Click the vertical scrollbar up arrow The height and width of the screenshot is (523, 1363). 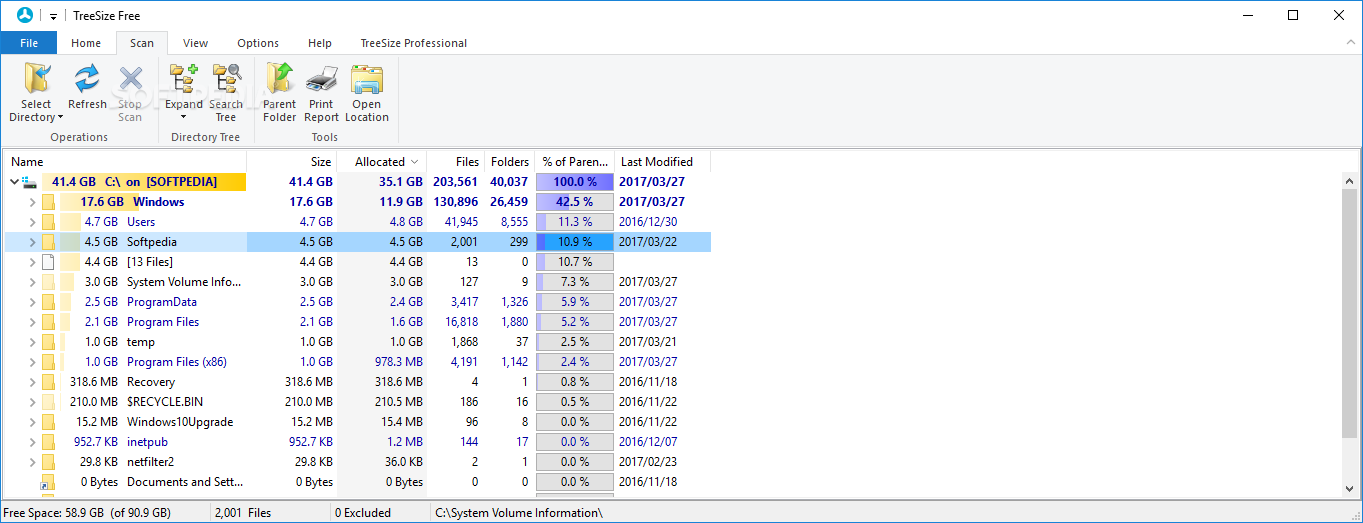(1350, 181)
